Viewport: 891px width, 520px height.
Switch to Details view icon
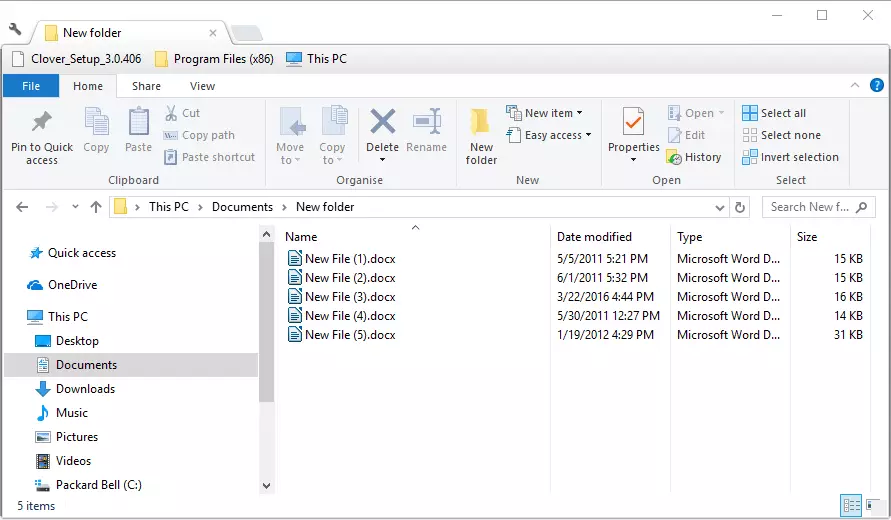click(851, 505)
